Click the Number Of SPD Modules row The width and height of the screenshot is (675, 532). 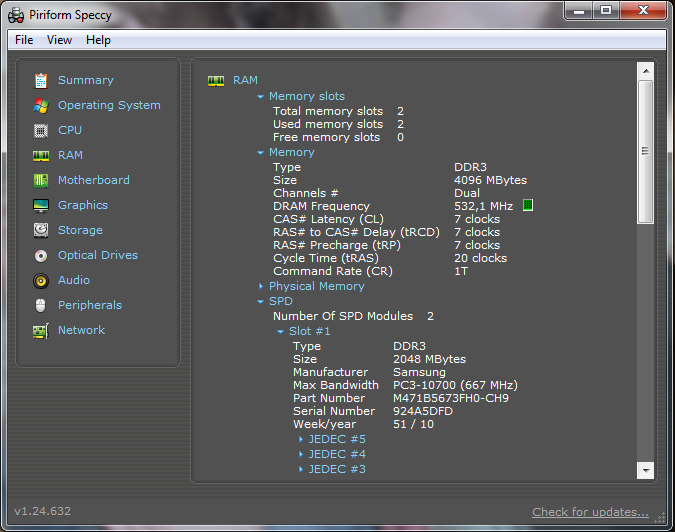pos(353,316)
